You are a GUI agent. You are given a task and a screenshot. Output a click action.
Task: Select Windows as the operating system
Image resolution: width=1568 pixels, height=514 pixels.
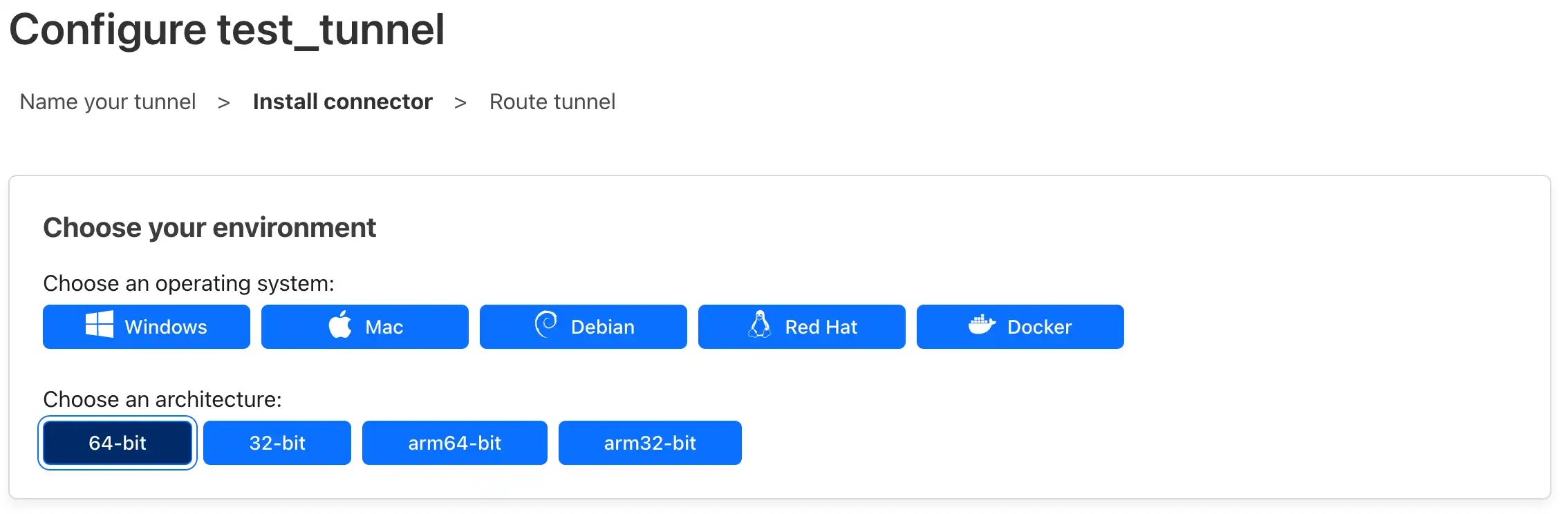[146, 326]
